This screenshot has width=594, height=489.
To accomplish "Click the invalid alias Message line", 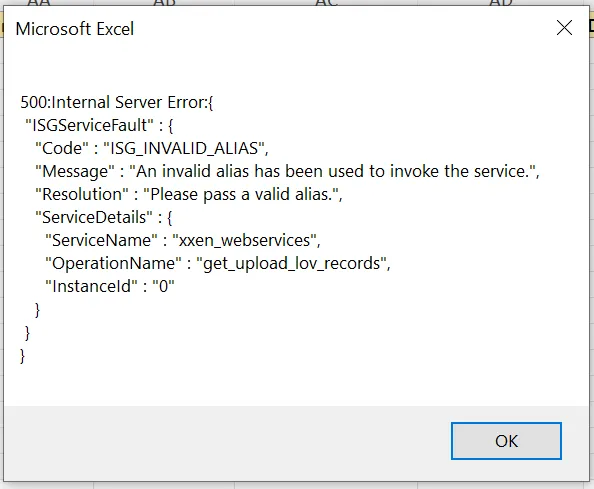I will click(x=287, y=172).
